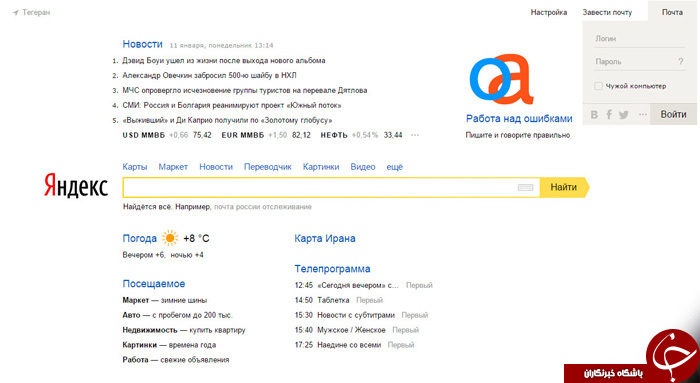The height and width of the screenshot is (383, 700).
Task: Open Работа над ошибками link
Action: tap(519, 119)
